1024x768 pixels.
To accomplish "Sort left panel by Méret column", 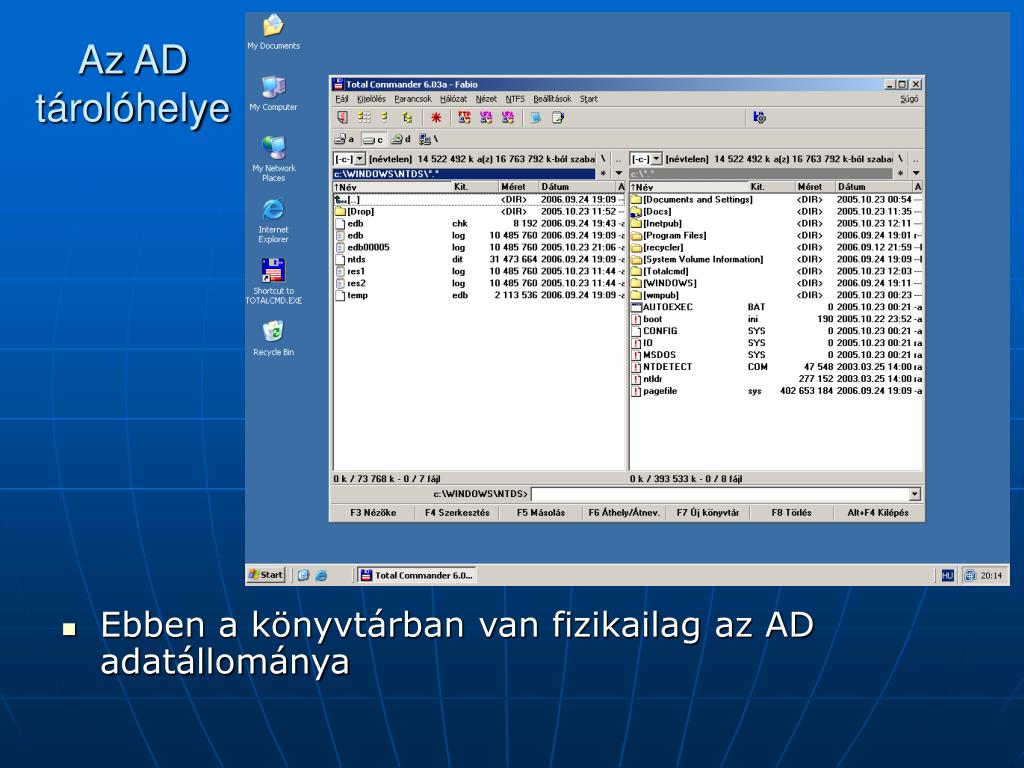I will click(x=518, y=187).
